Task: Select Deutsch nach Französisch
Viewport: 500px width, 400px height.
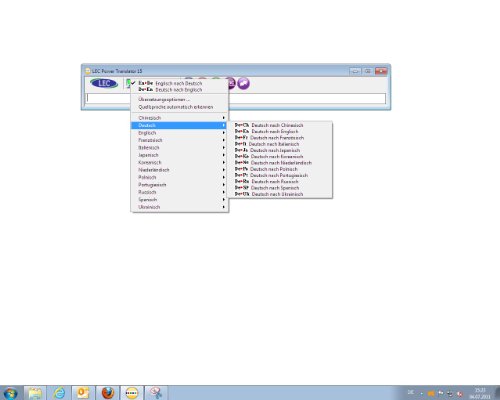Action: (280, 138)
